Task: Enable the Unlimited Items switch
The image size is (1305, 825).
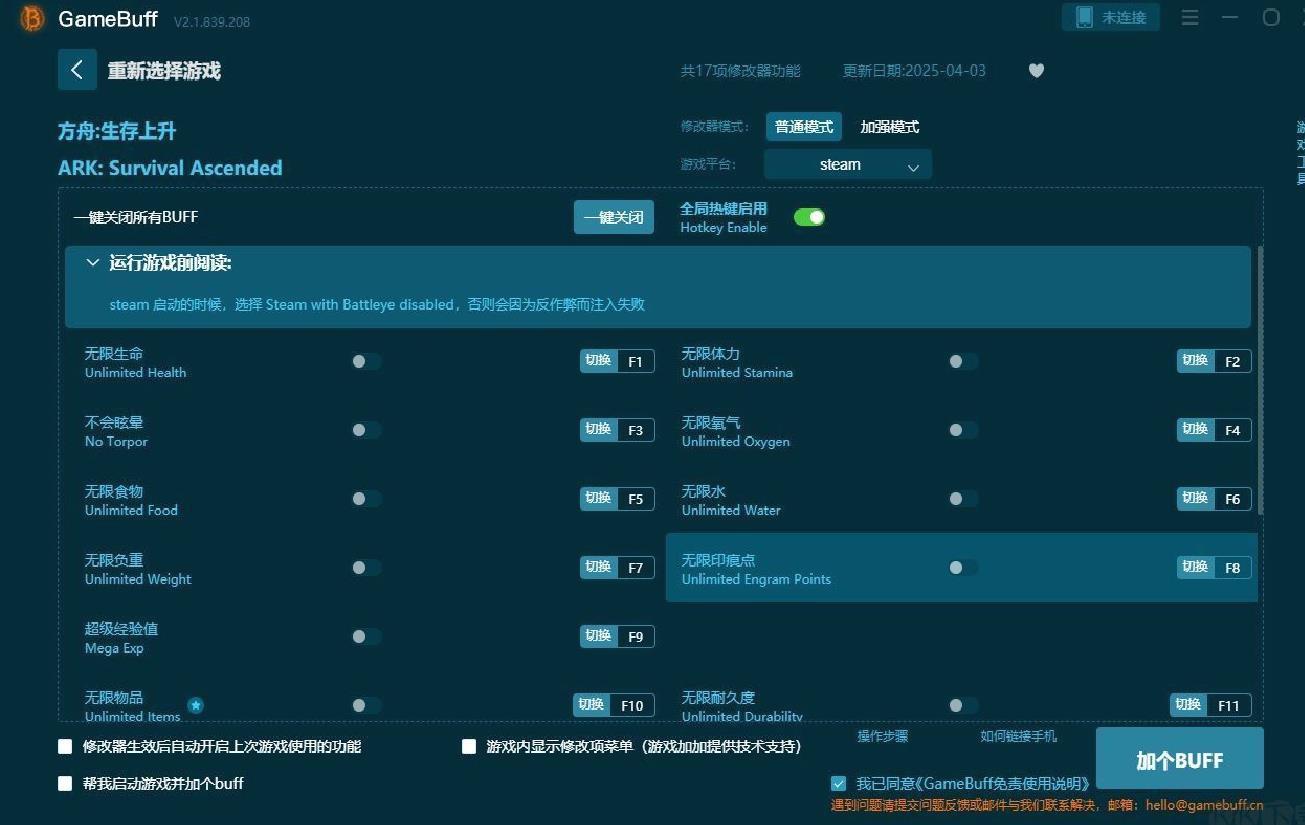Action: pyautogui.click(x=366, y=705)
